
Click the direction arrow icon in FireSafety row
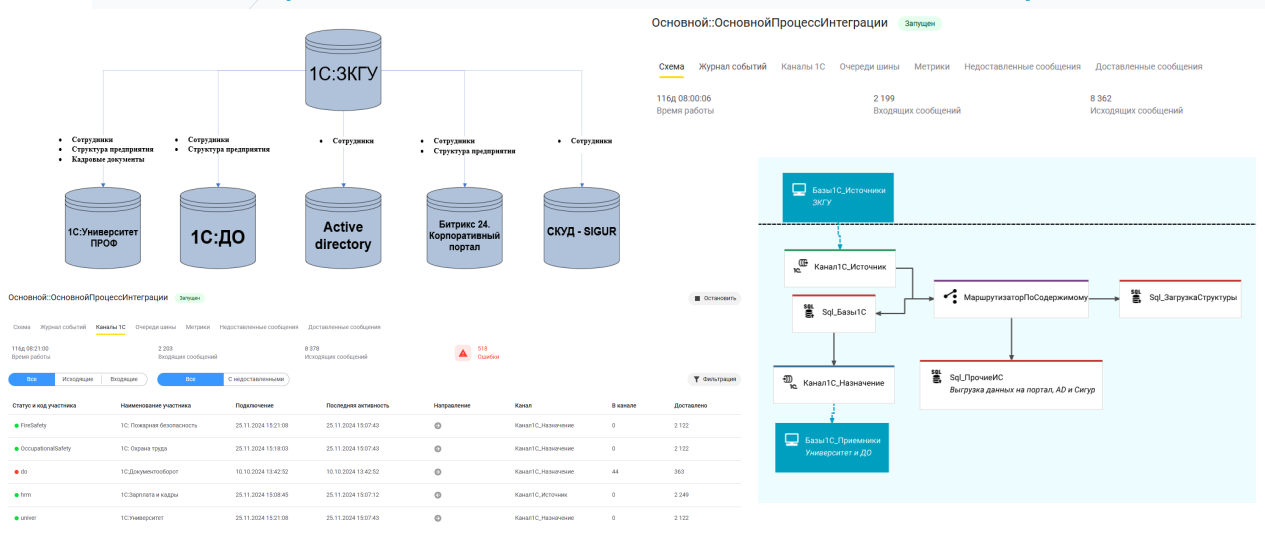[x=438, y=425]
